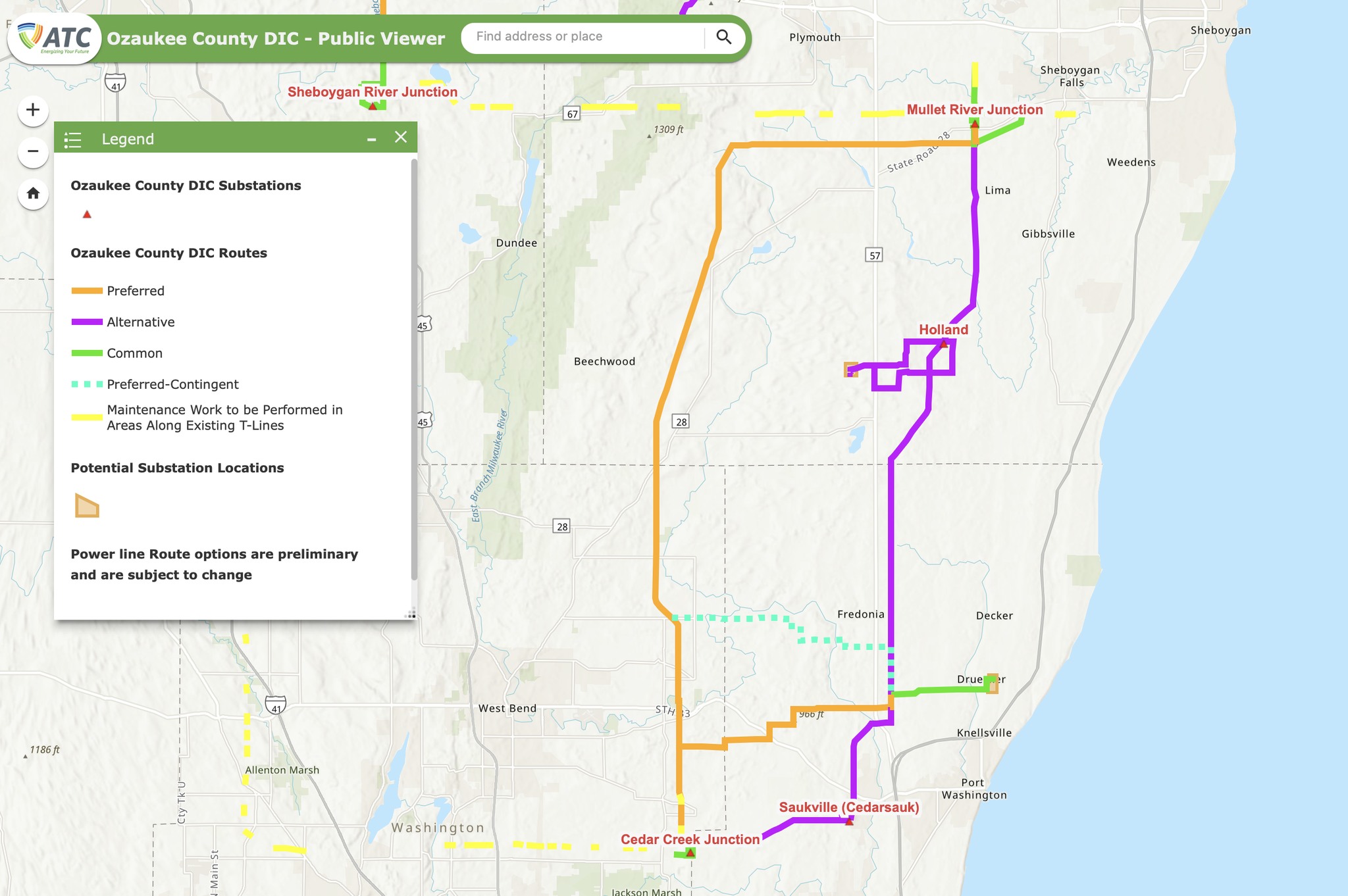Click the Route 67 highway shield

573,114
